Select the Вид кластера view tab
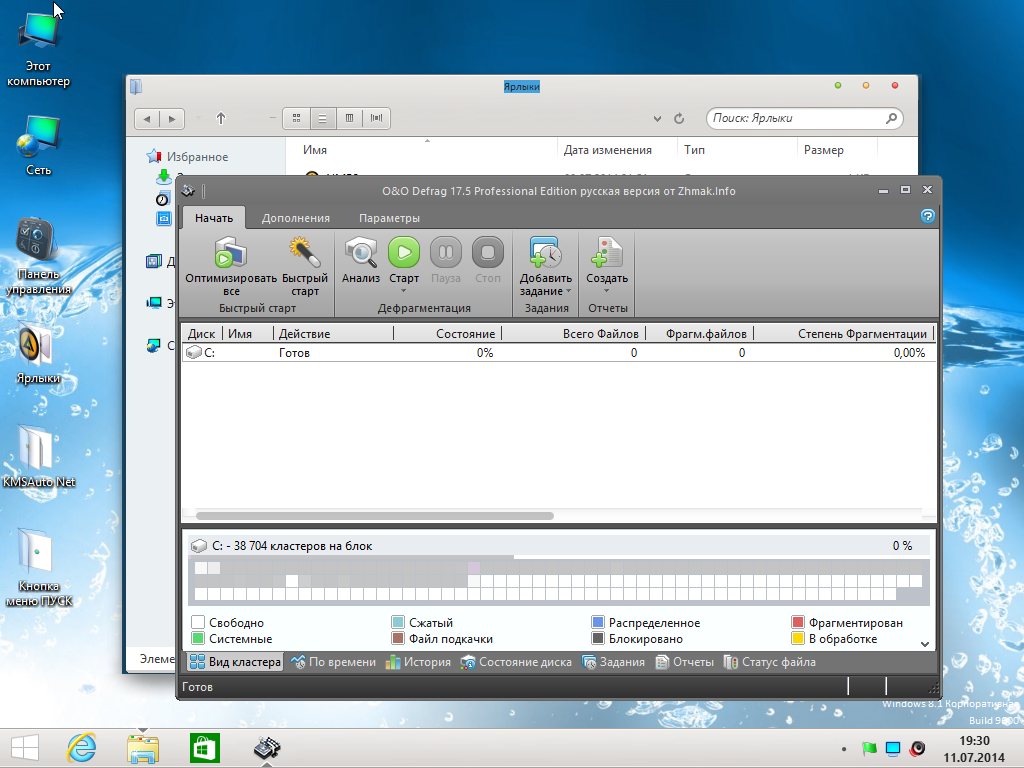The height and width of the screenshot is (768, 1024). click(x=235, y=662)
